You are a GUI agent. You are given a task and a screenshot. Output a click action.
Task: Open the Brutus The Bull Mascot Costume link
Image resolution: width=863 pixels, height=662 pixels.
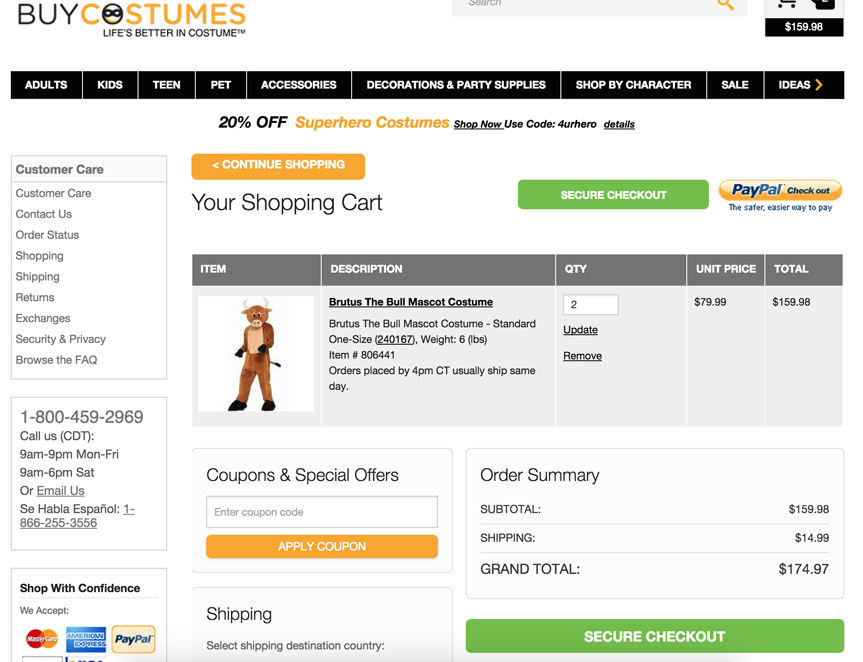(410, 302)
